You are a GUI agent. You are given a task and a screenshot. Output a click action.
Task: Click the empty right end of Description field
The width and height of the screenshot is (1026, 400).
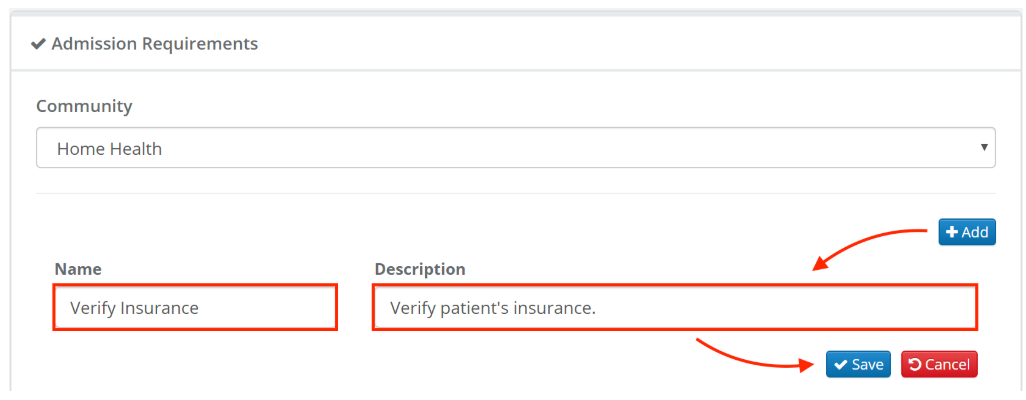pos(900,307)
